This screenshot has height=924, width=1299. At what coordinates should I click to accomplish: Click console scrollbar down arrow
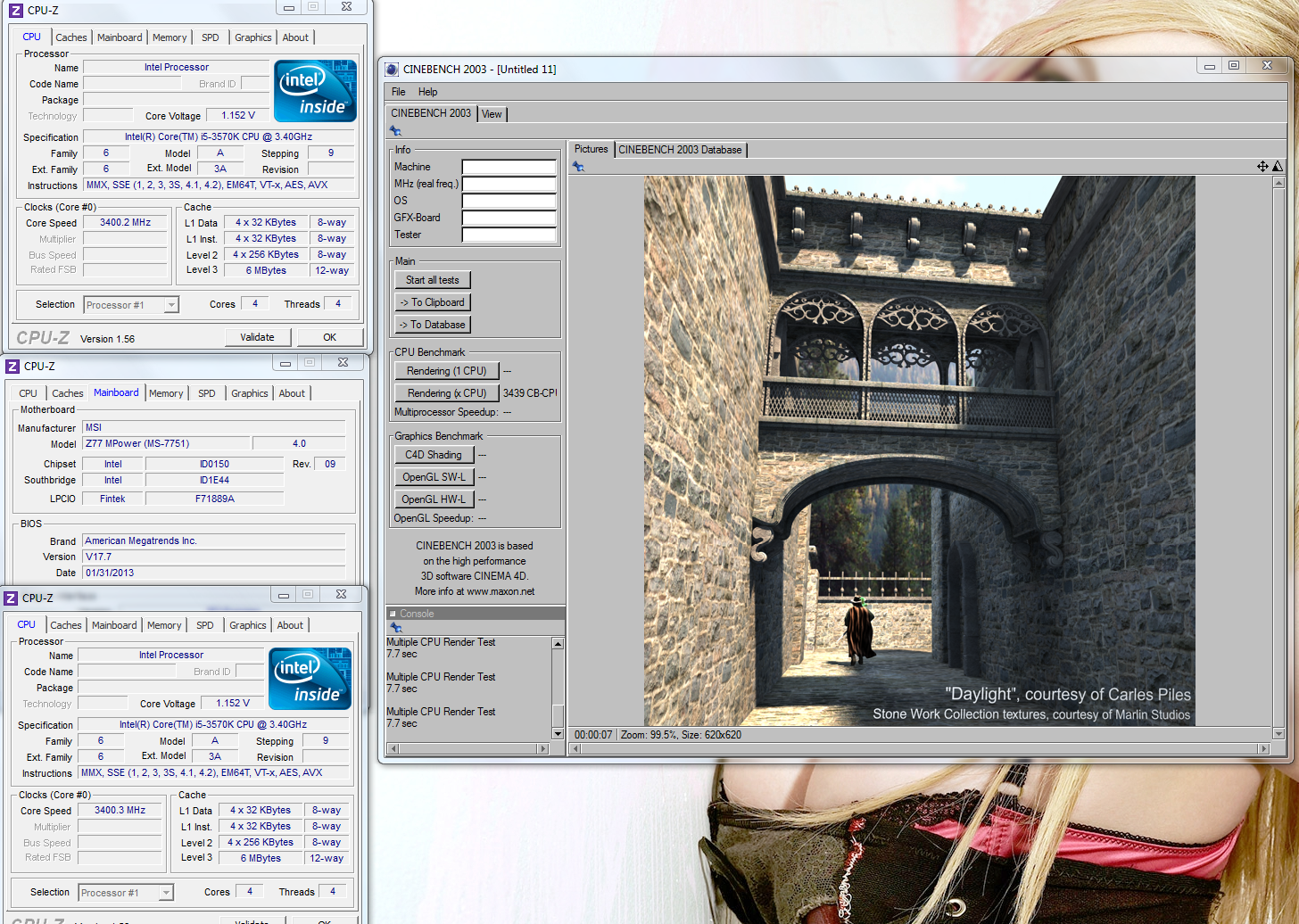pos(558,734)
